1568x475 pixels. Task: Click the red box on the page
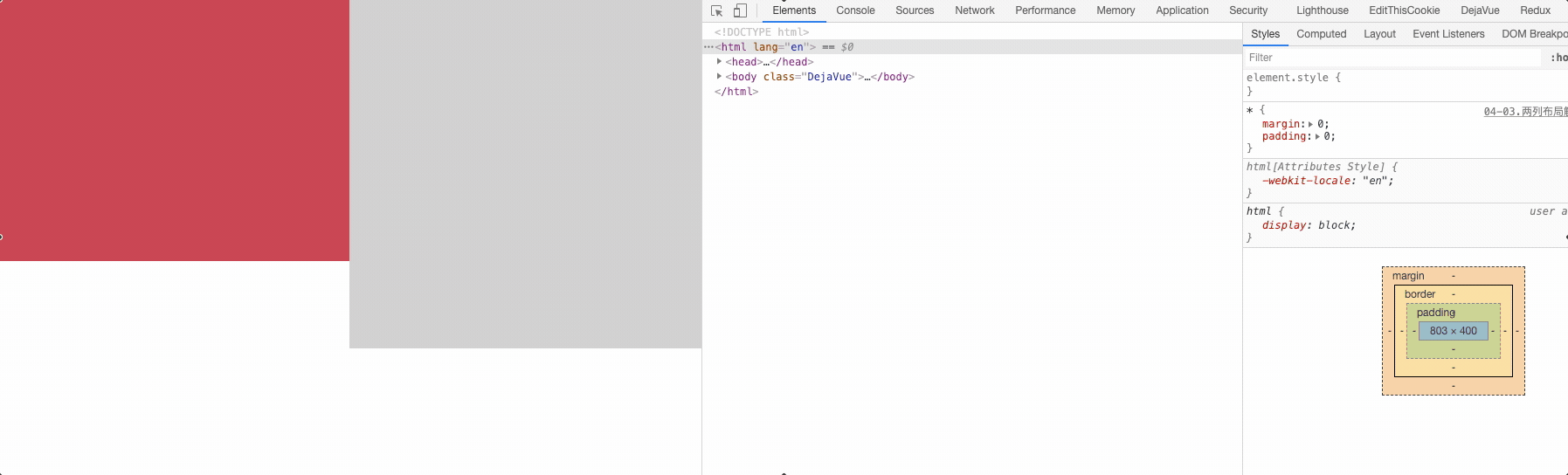point(175,130)
